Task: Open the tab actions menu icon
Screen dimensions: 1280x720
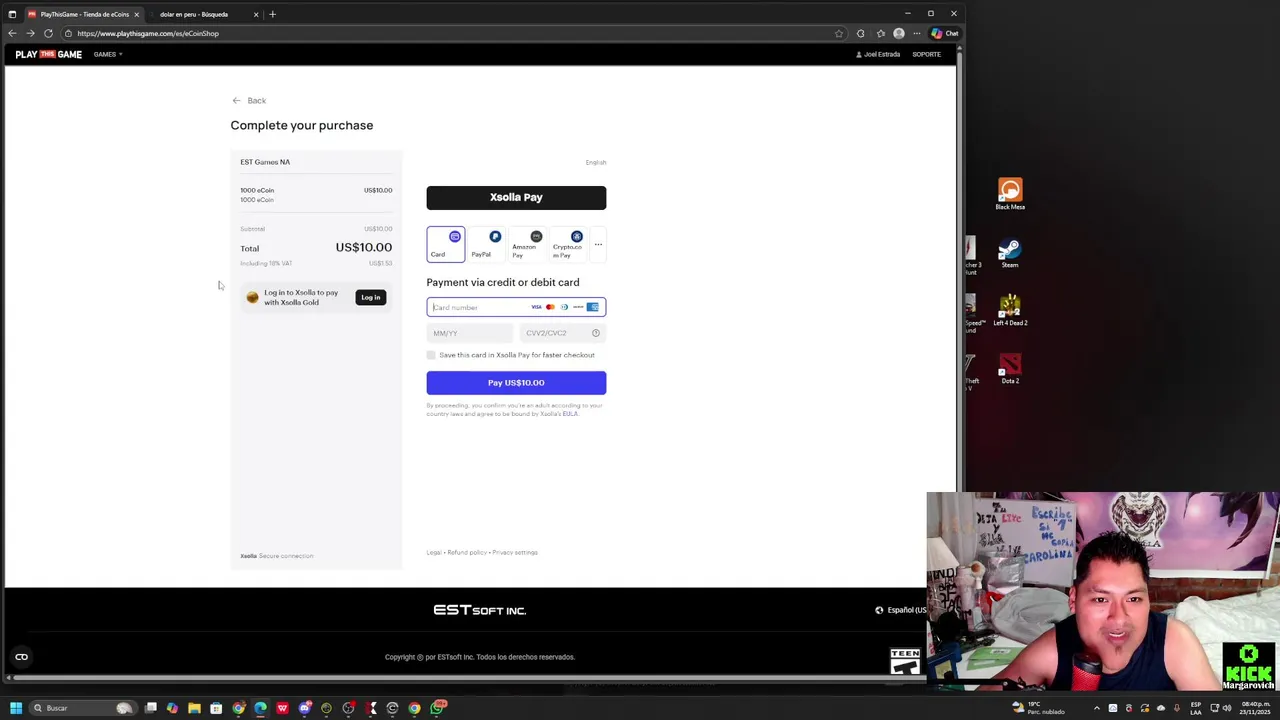Action: [x=12, y=14]
